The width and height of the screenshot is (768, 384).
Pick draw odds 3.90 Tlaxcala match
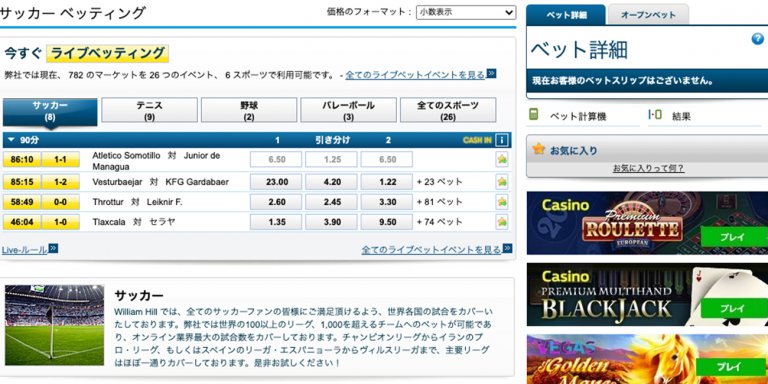click(331, 222)
